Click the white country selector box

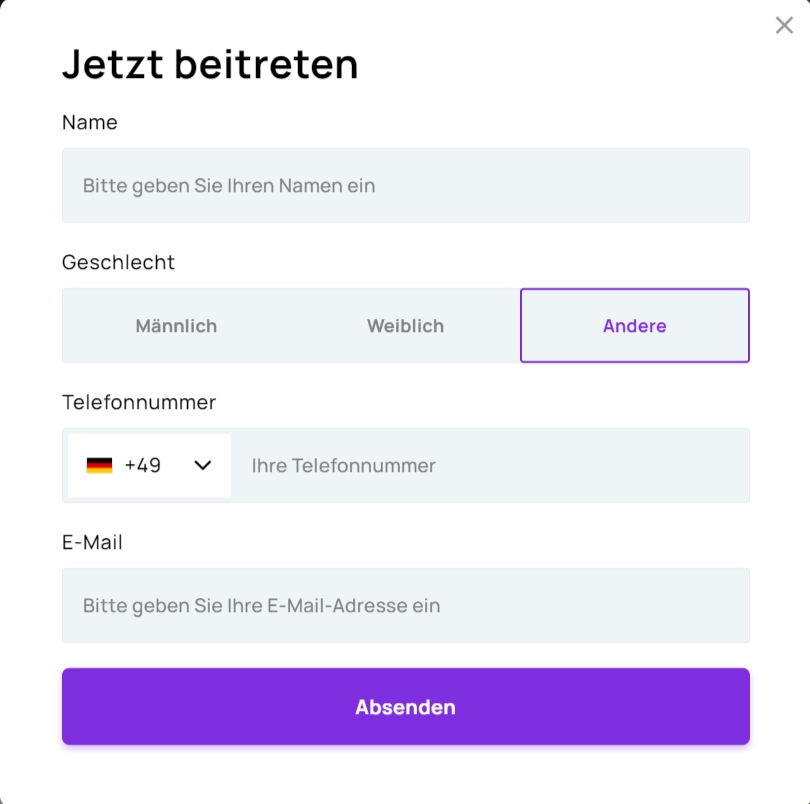[149, 465]
